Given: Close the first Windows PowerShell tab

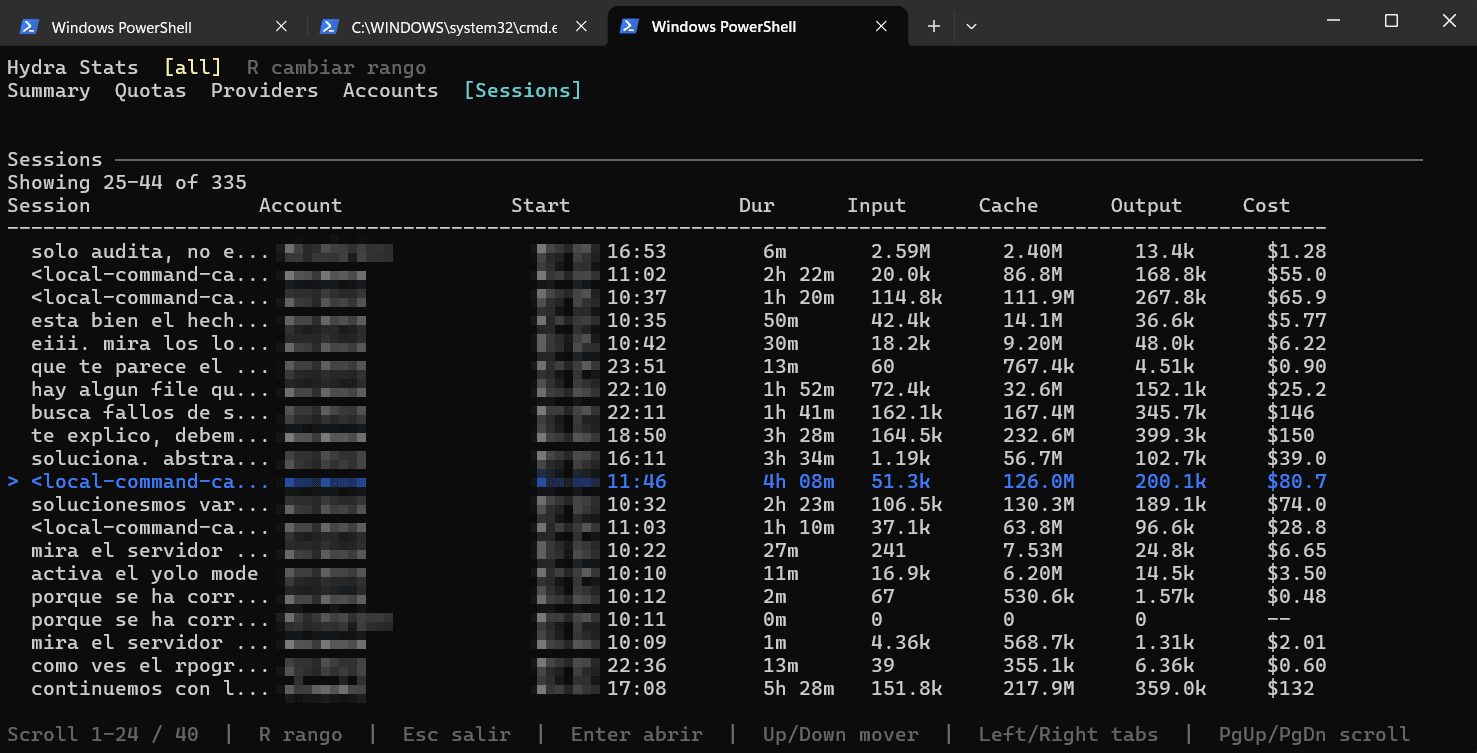Looking at the screenshot, I should pos(281,27).
